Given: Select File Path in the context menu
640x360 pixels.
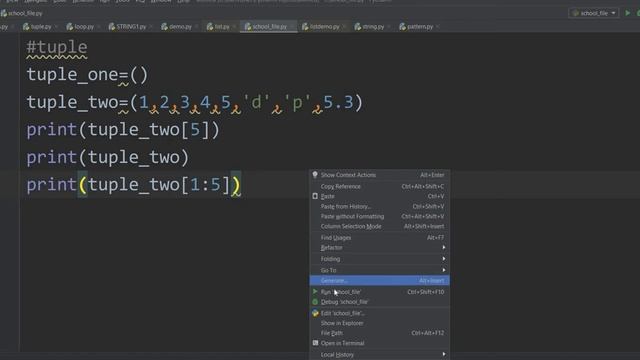Looking at the screenshot, I should [x=380, y=333].
